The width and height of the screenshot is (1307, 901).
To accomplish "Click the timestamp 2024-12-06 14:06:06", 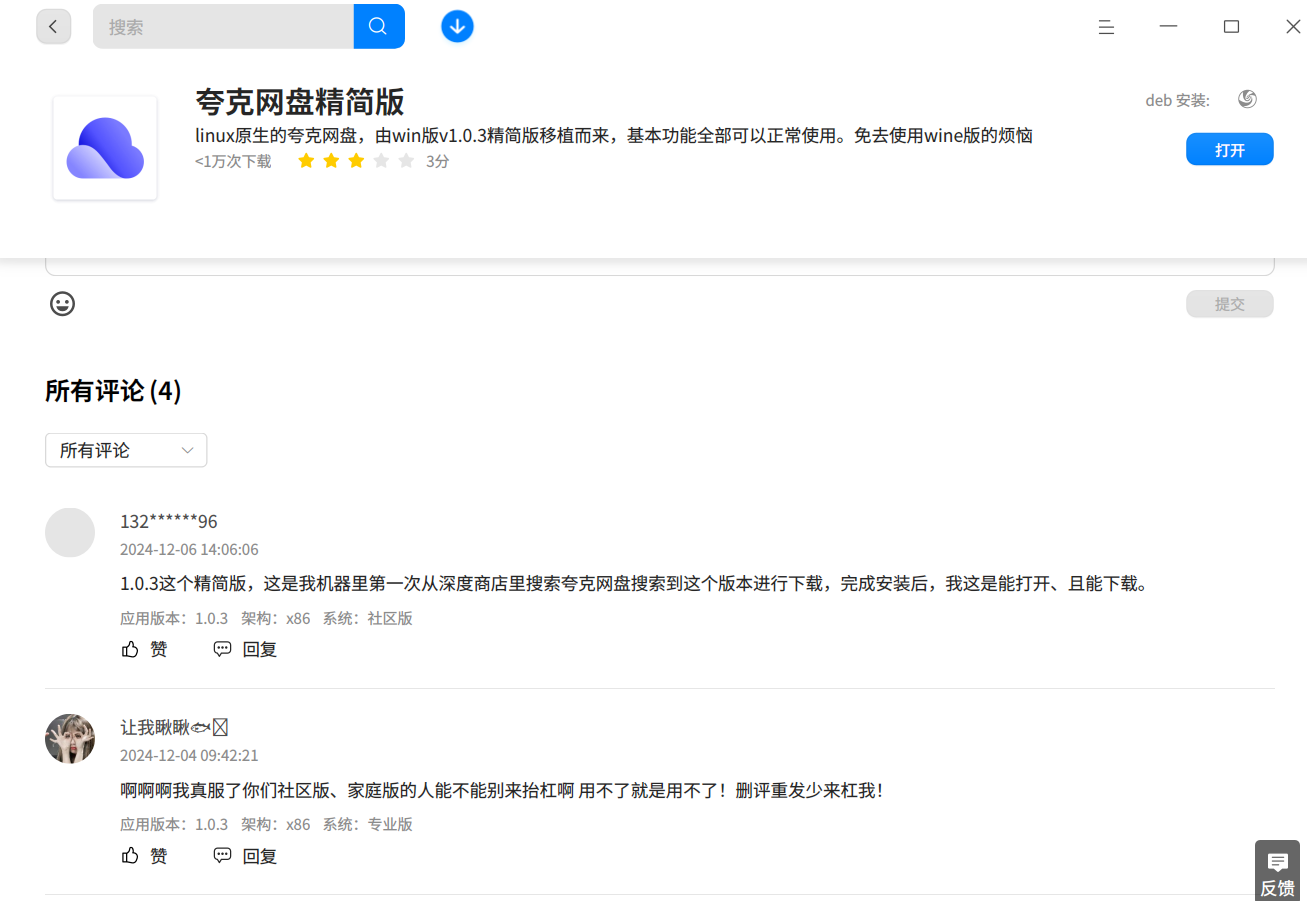I will click(189, 550).
